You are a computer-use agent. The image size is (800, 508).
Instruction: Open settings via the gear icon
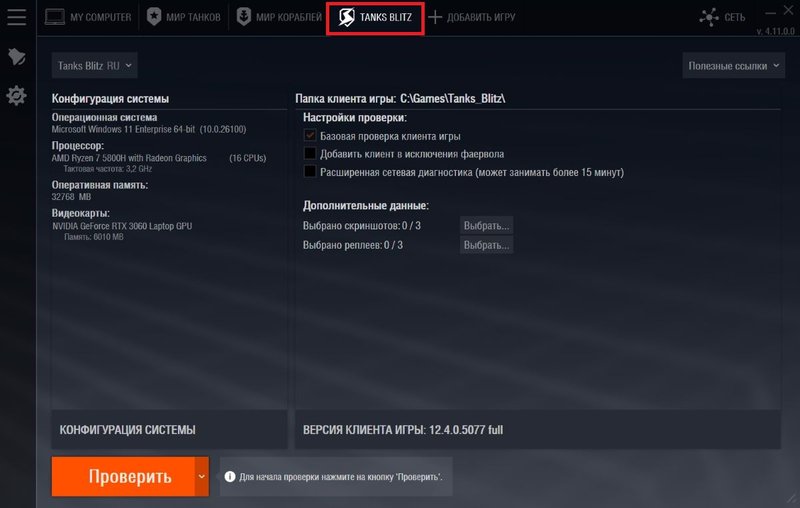[16, 96]
